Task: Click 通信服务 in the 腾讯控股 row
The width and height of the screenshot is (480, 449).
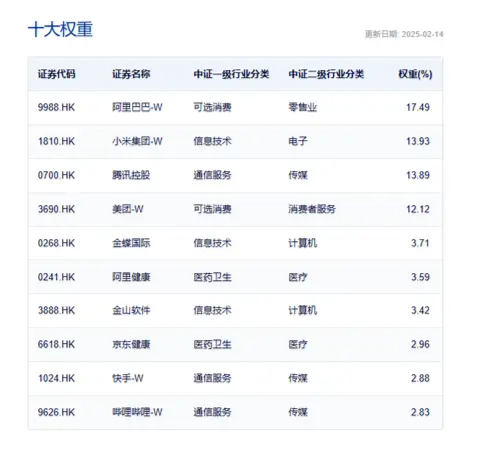Action: coord(212,175)
